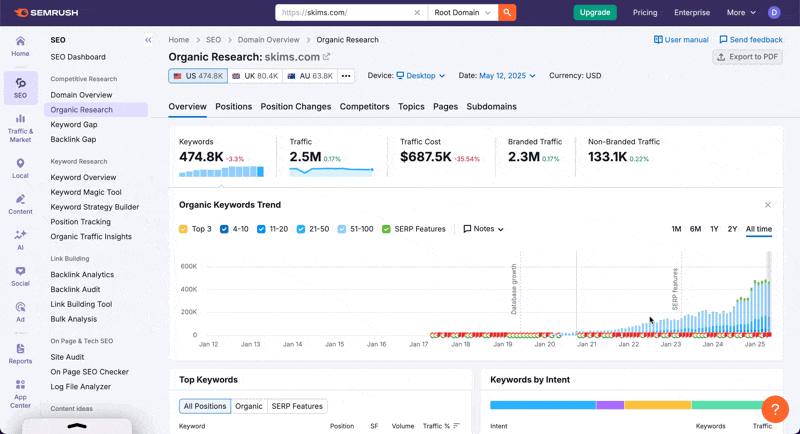Show more countries with ellipsis button
800x434 pixels.
point(346,76)
